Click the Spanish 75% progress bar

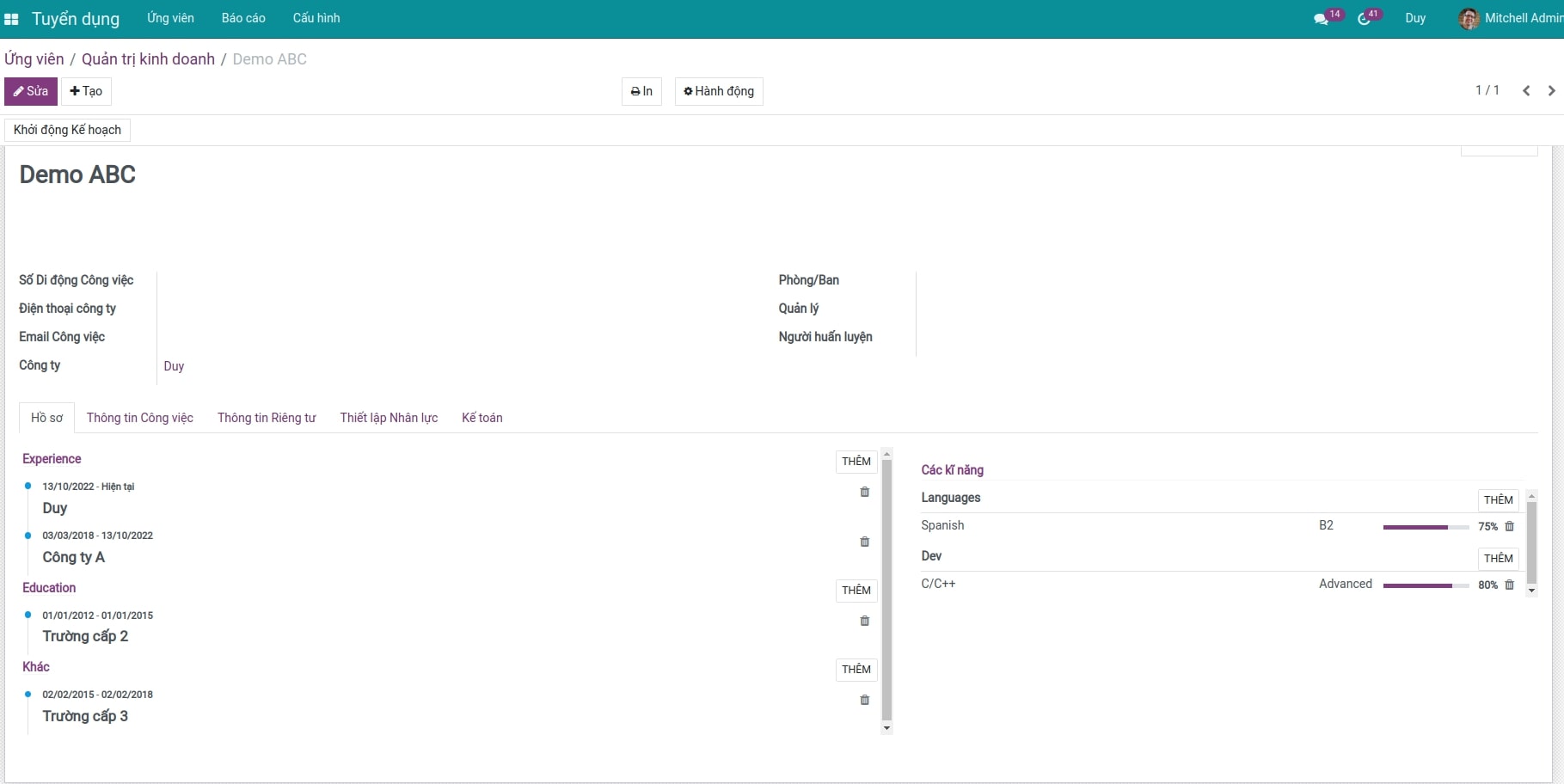click(1425, 527)
